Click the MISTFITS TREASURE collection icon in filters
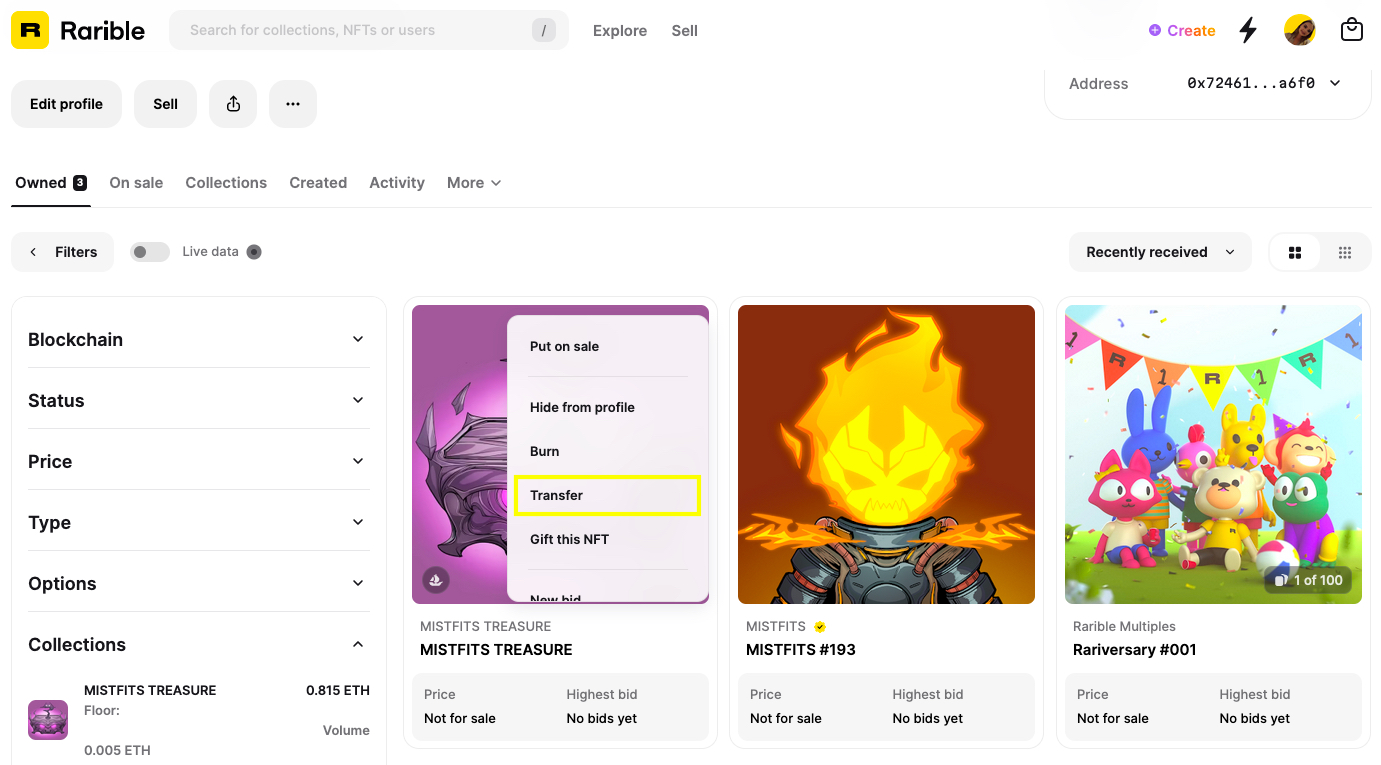The height and width of the screenshot is (765, 1381). [48, 720]
